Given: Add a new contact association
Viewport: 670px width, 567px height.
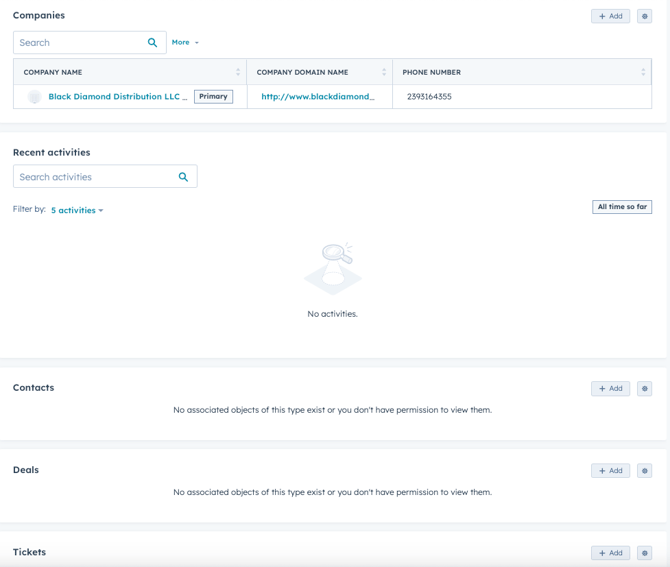Looking at the screenshot, I should pyautogui.click(x=610, y=388).
